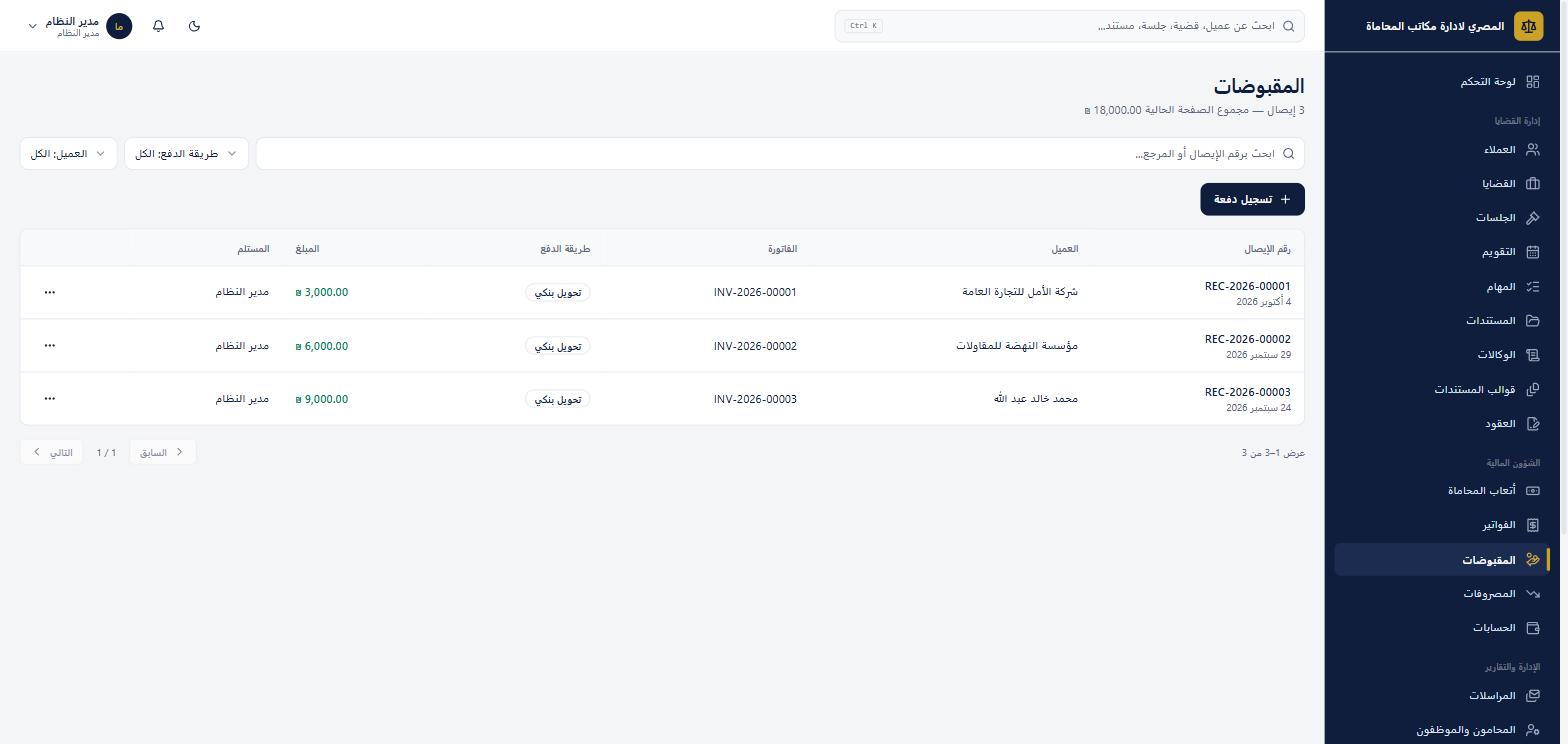Click the العملاء people icon
1568x744 pixels.
pos(1533,150)
